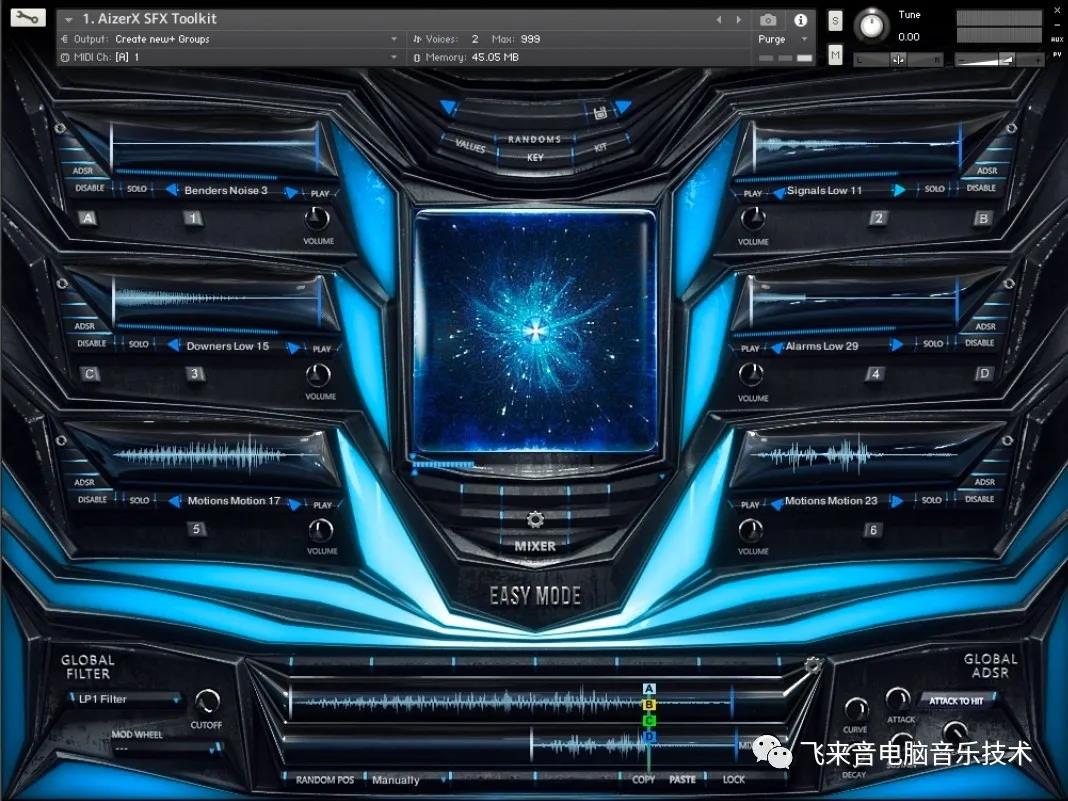1068x801 pixels.
Task: Open the ATTACK TO HIT dropdown
Action: pos(956,700)
